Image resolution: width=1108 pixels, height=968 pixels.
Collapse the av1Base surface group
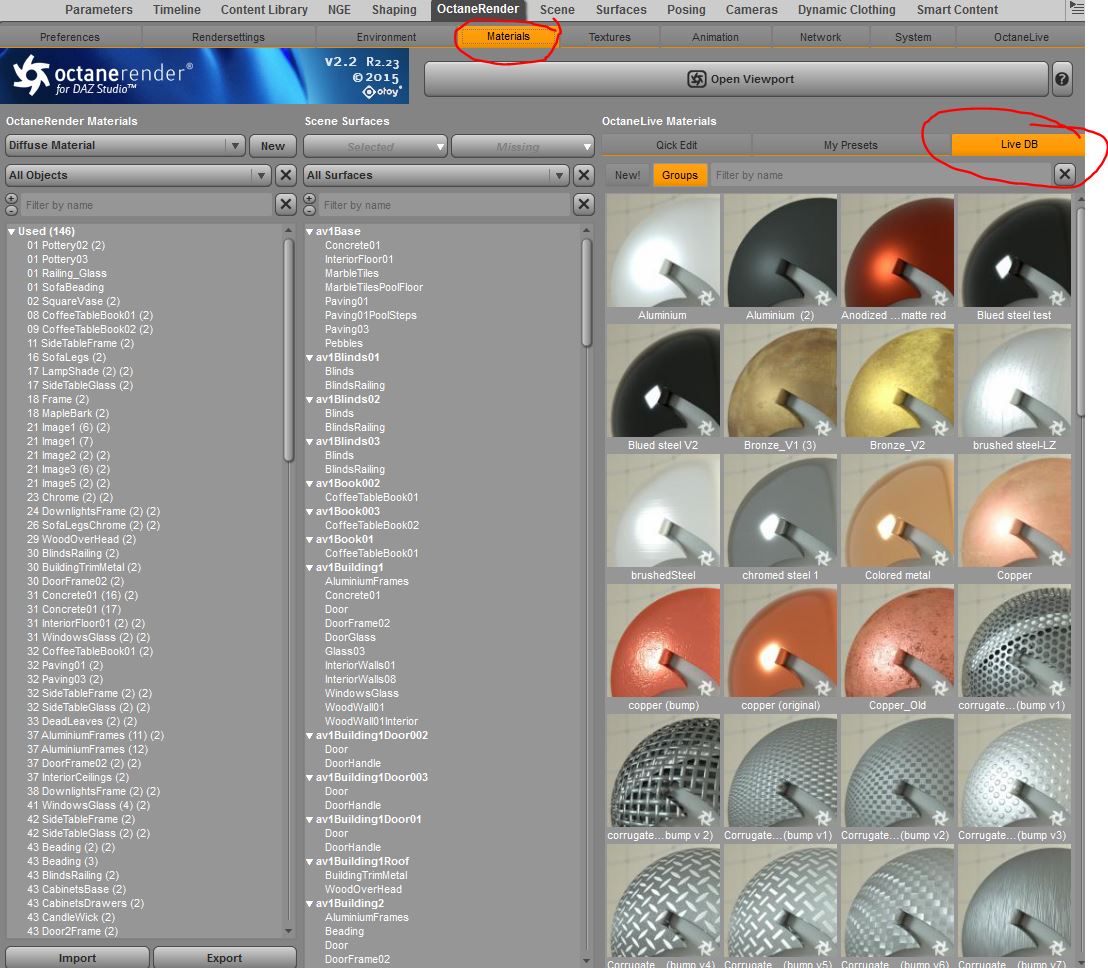[x=310, y=231]
